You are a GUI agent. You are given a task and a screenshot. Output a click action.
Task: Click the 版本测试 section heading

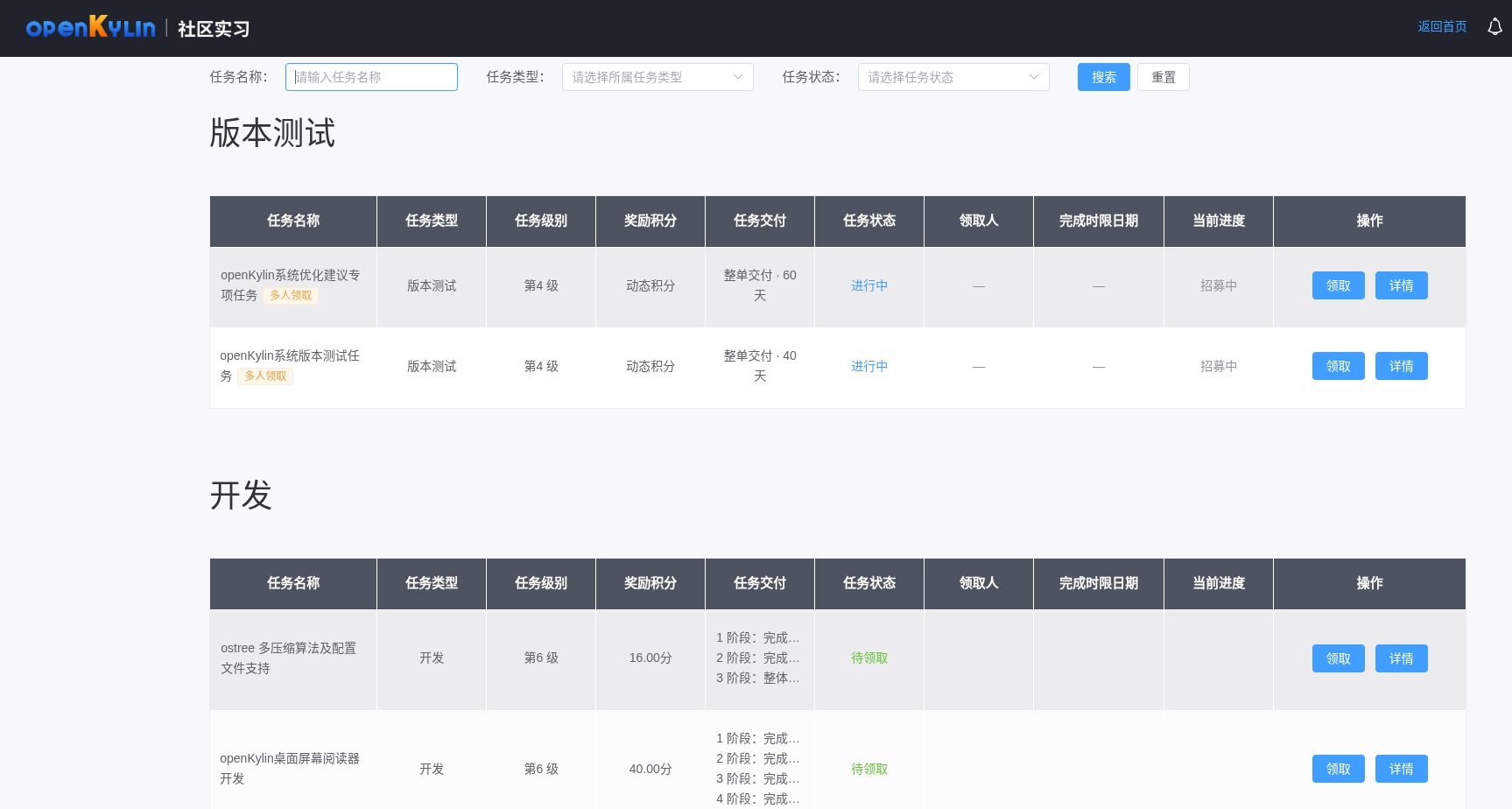(x=272, y=133)
